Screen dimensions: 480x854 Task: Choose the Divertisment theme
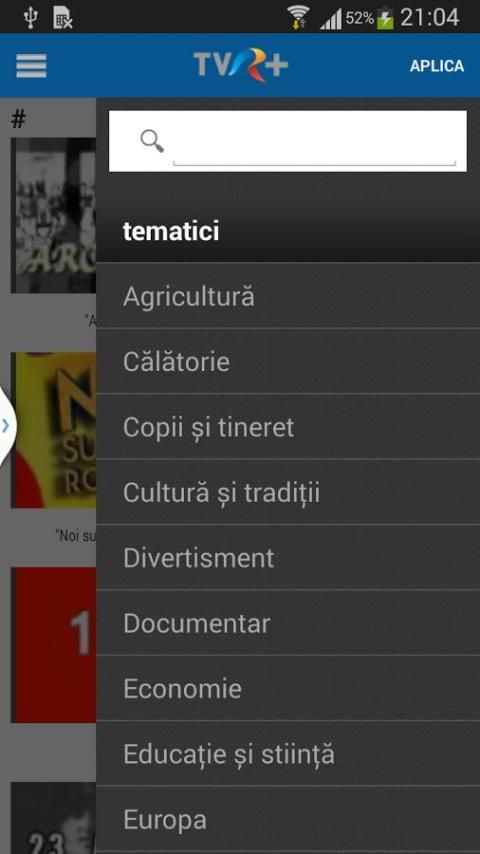tap(288, 557)
